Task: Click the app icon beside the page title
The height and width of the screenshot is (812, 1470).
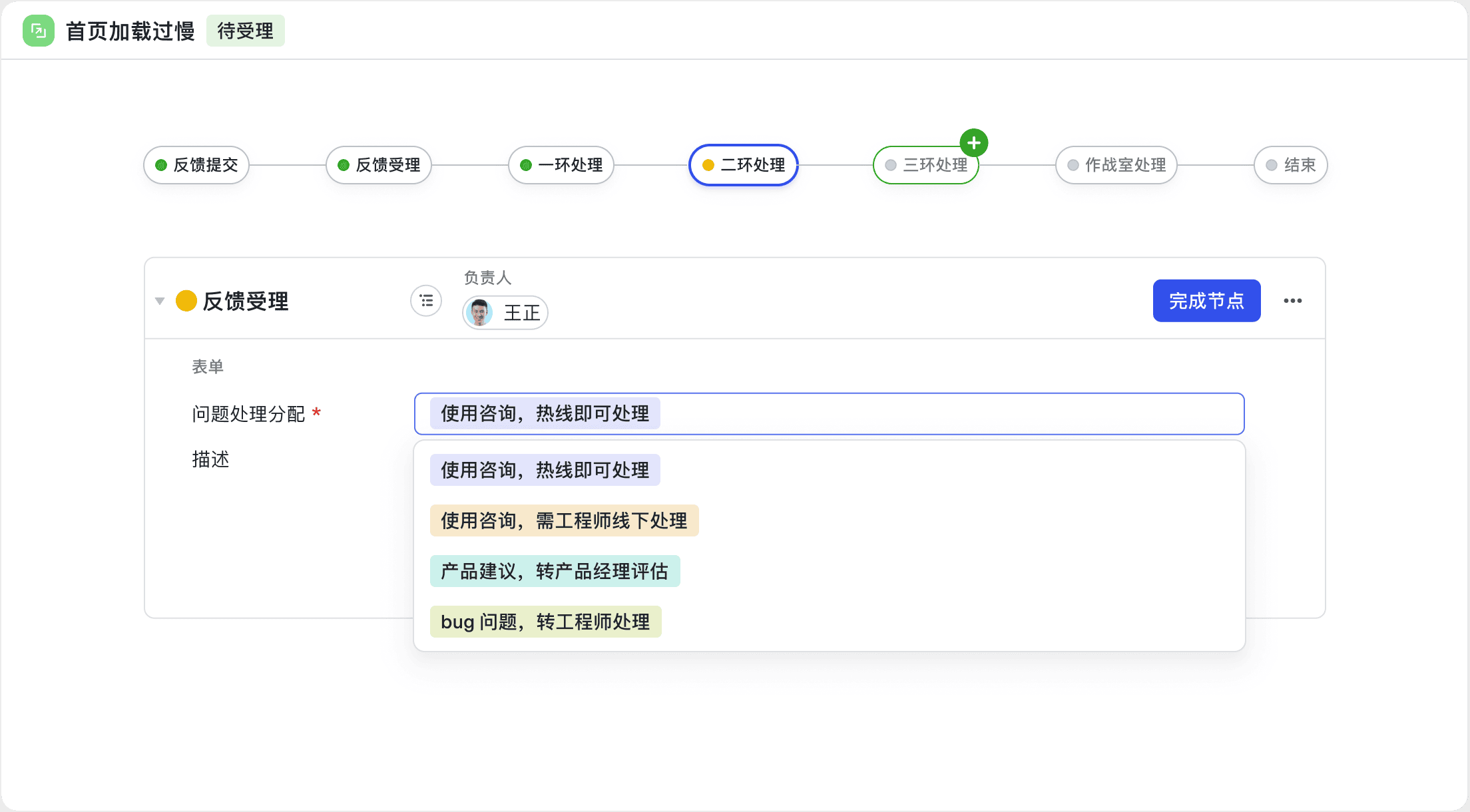Action: (x=38, y=31)
